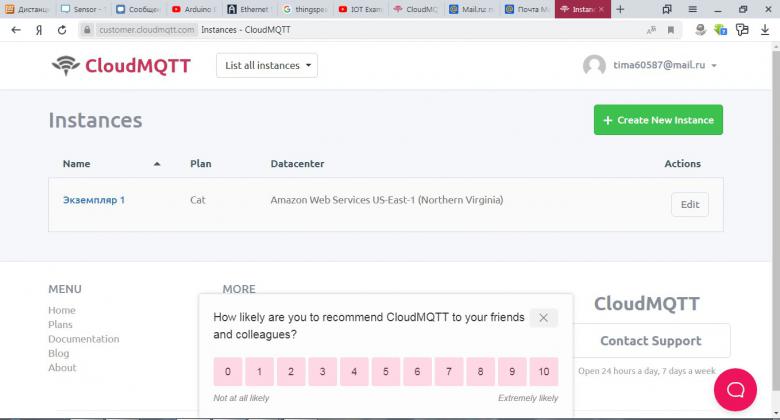The width and height of the screenshot is (780, 420).
Task: Click the user avatar icon
Action: click(594, 65)
